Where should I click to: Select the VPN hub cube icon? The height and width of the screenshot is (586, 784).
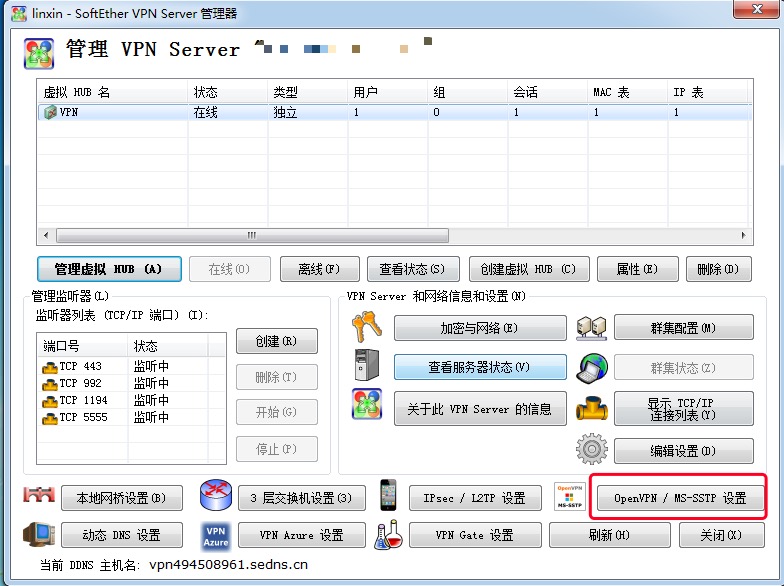click(x=50, y=112)
